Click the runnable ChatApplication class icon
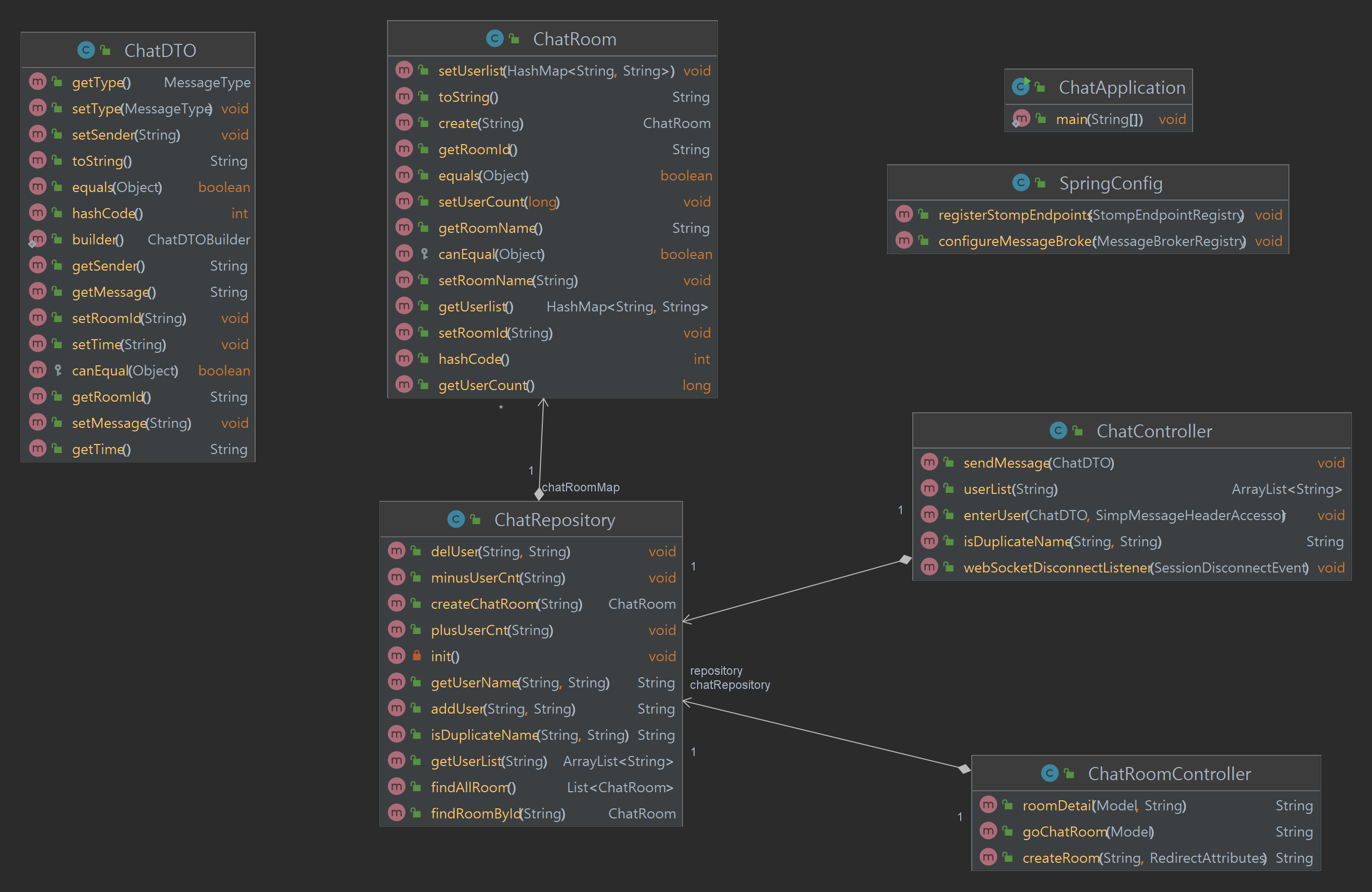Viewport: 1372px width, 892px height. pos(1020,87)
